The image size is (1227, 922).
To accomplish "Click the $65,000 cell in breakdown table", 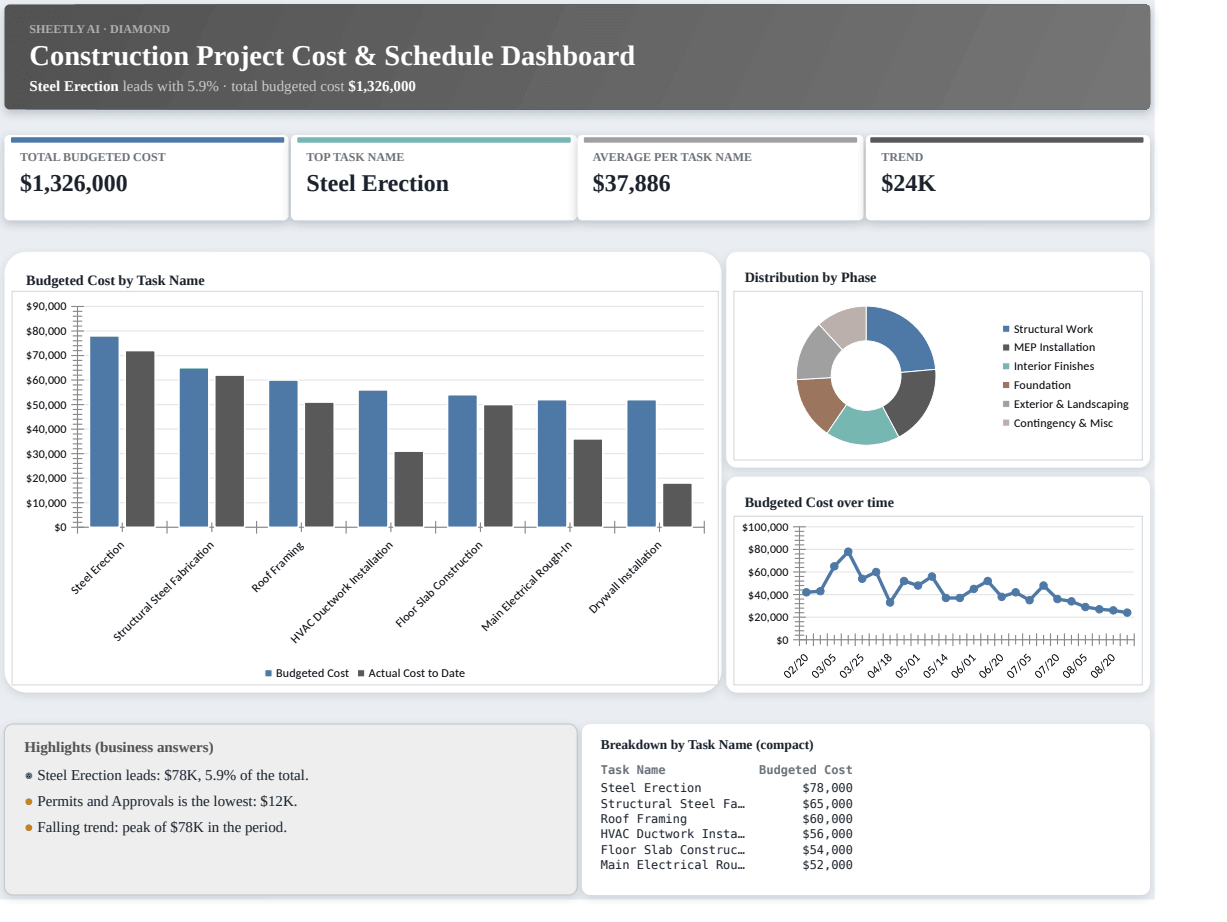I will [x=828, y=803].
